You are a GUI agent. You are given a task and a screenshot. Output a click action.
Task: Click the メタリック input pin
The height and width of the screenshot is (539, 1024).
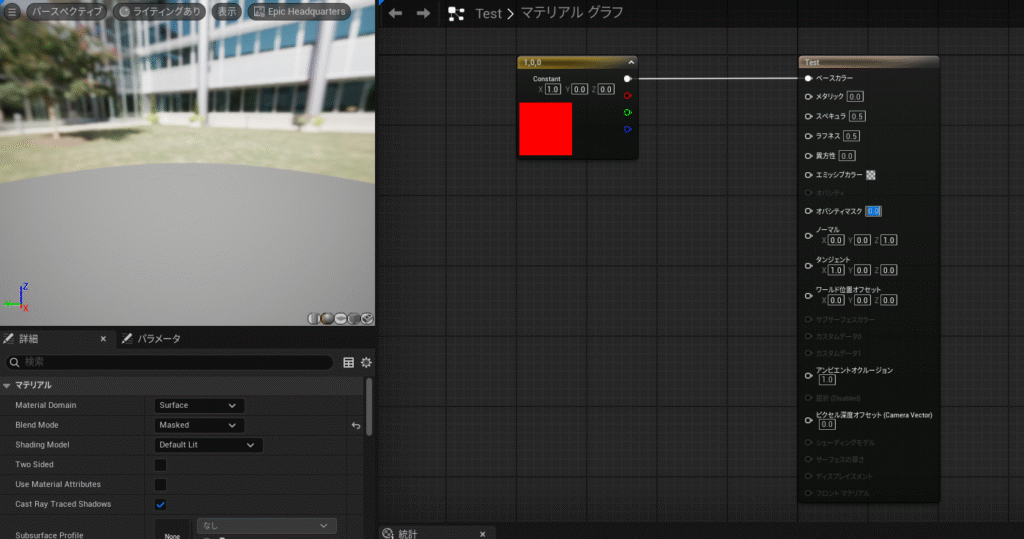pyautogui.click(x=808, y=97)
